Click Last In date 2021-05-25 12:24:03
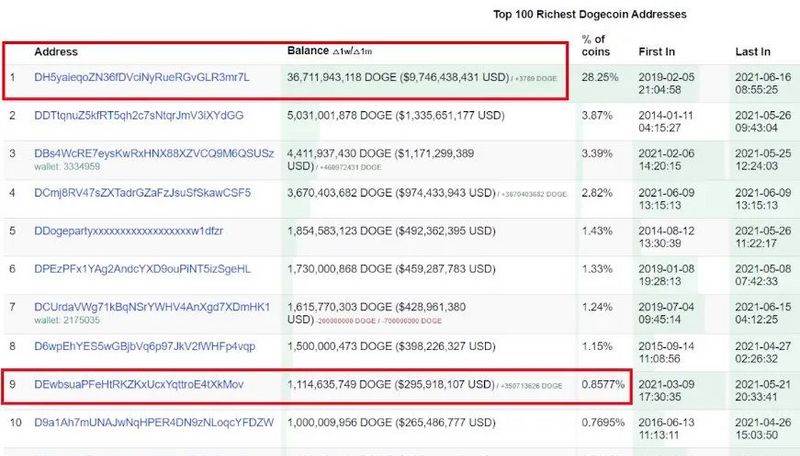 pyautogui.click(x=763, y=160)
